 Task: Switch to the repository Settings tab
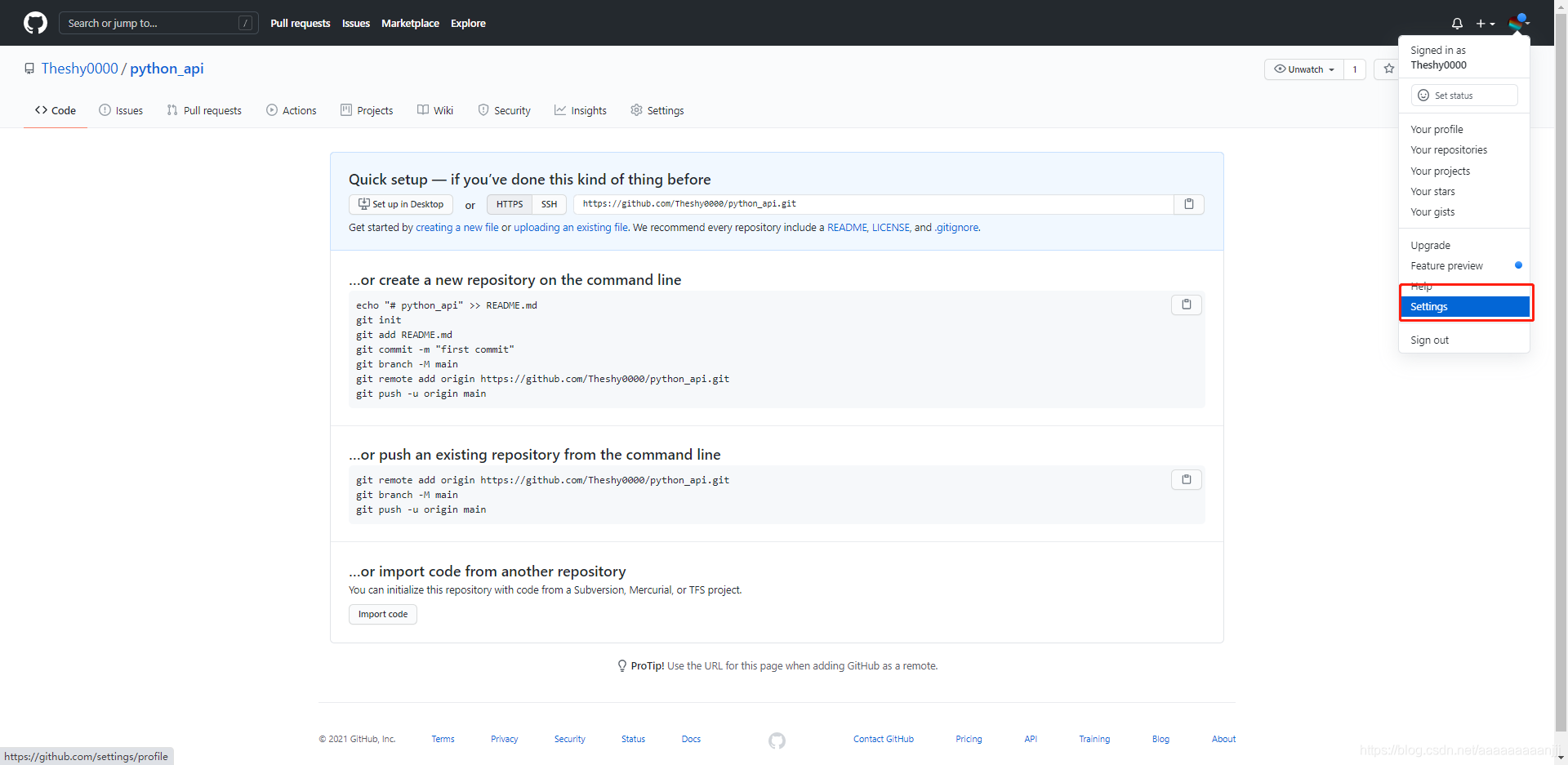657,110
